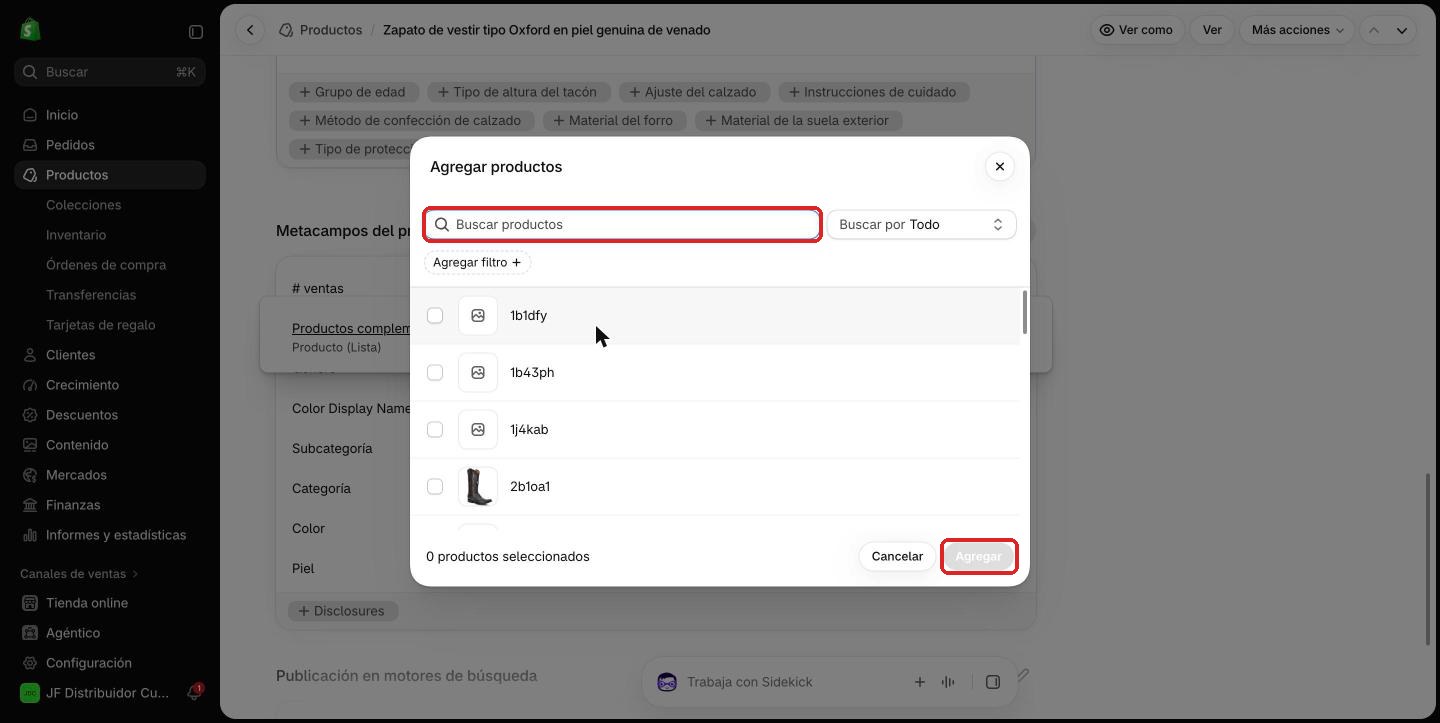This screenshot has width=1440, height=723.
Task: Click the Descuentos icon
Action: [30, 415]
